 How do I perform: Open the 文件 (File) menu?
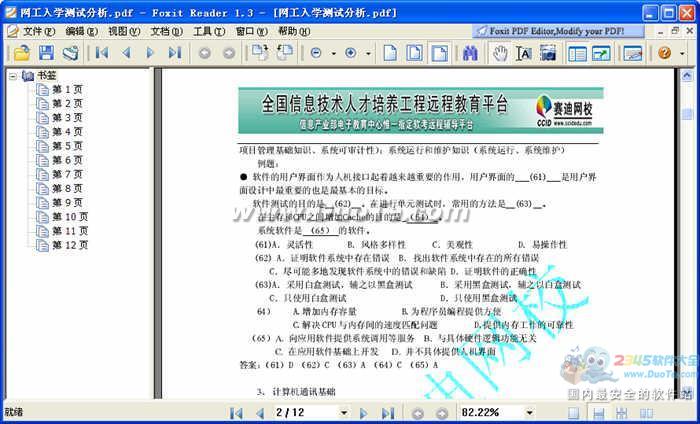coord(37,31)
